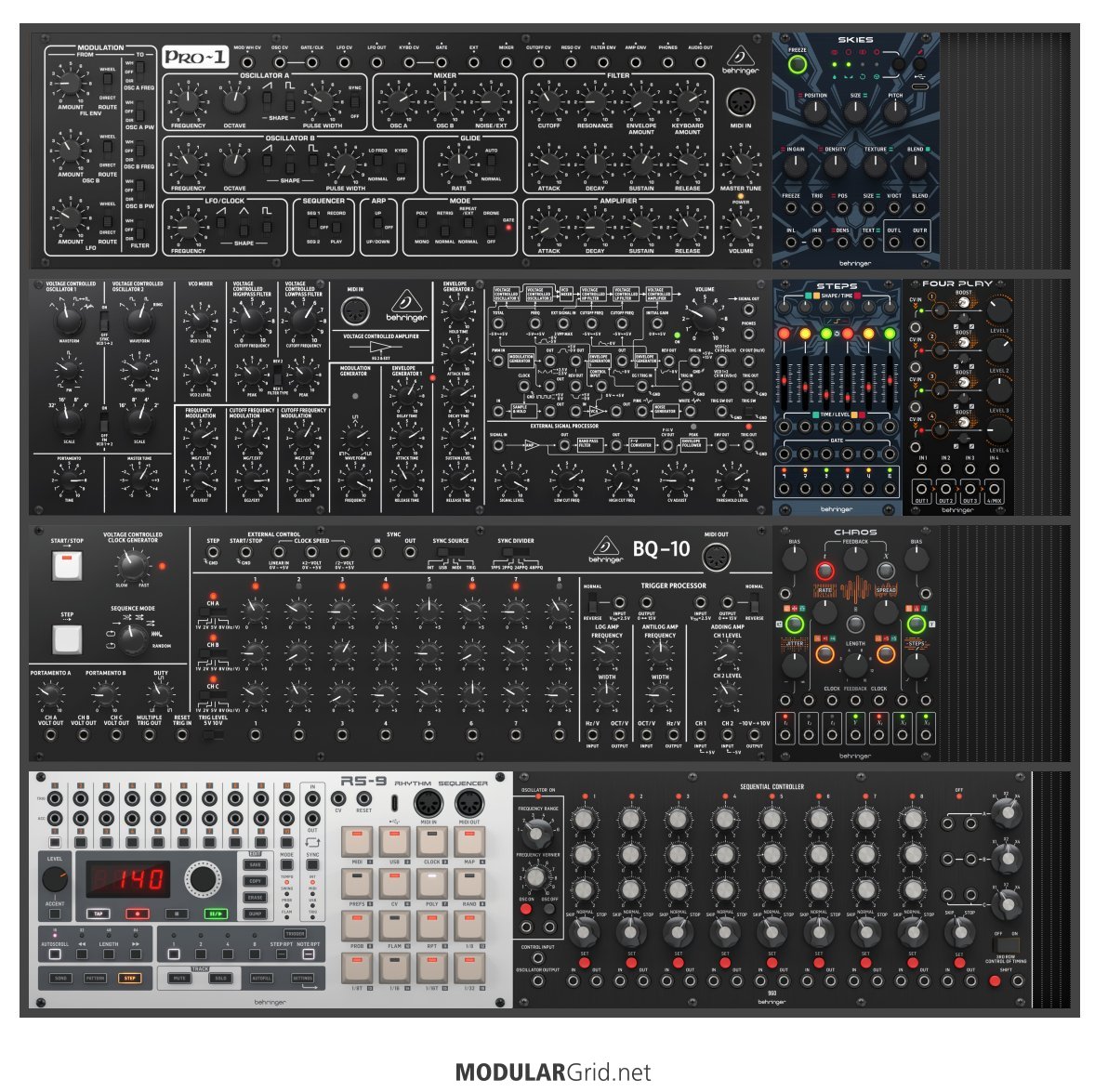
Task: Flip the Sync Source switch on the BQ-10
Action: (x=449, y=552)
